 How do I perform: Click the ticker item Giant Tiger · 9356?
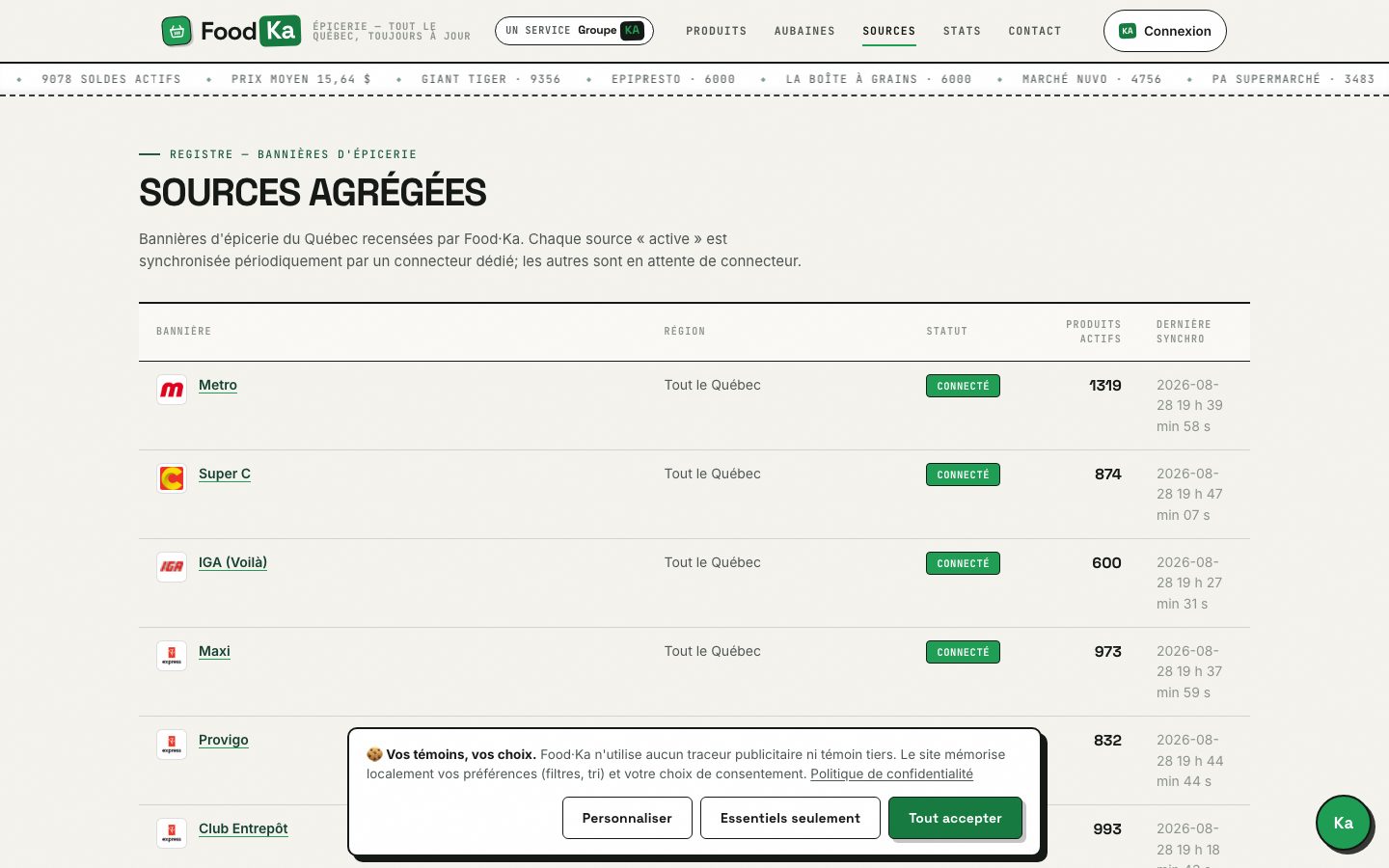coord(491,79)
